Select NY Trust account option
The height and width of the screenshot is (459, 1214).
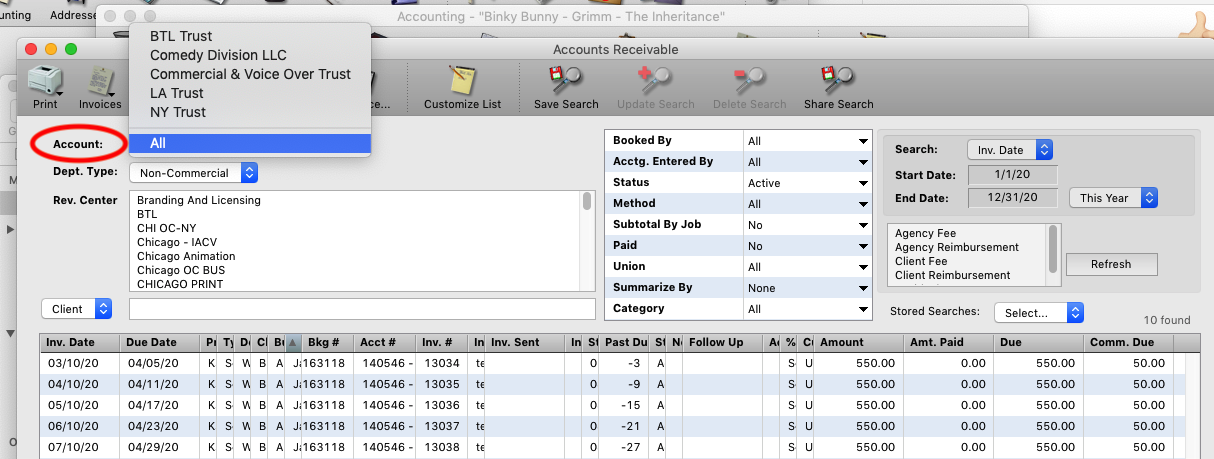(x=250, y=112)
